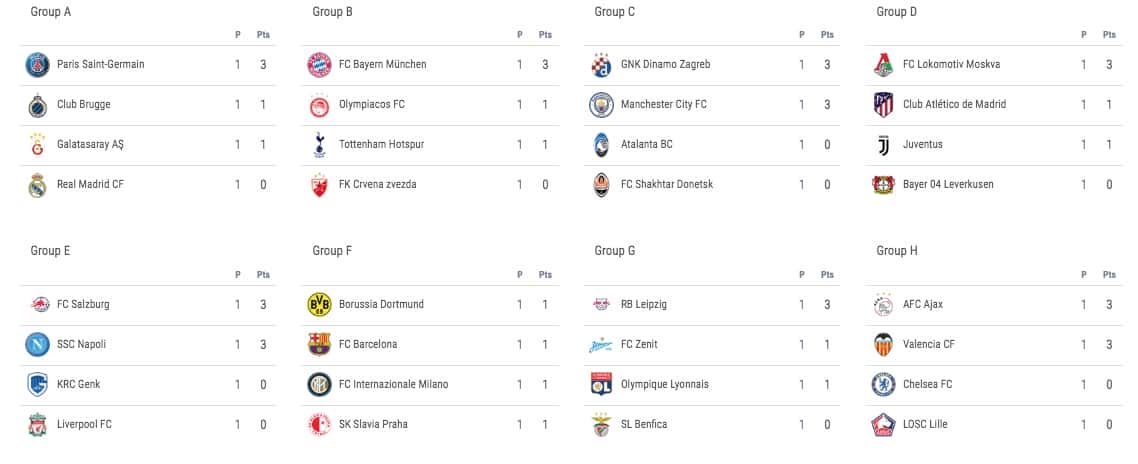
Task: Click the FC Bayern München logo
Action: (319, 65)
